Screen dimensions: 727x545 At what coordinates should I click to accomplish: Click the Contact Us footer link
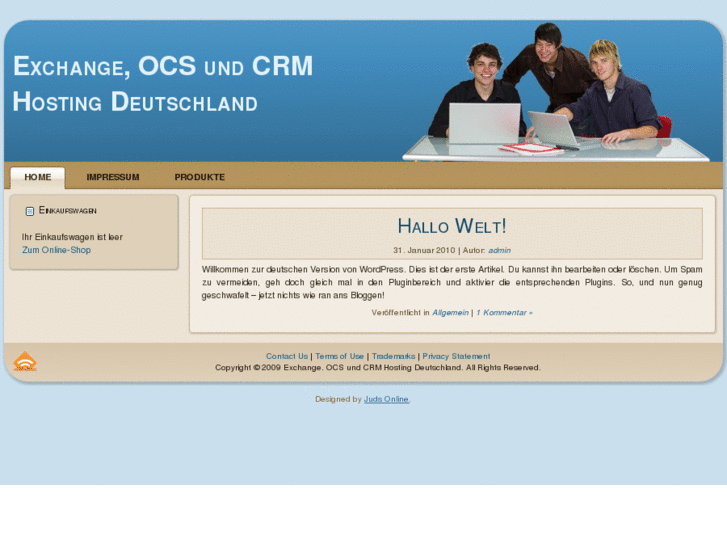coord(287,356)
